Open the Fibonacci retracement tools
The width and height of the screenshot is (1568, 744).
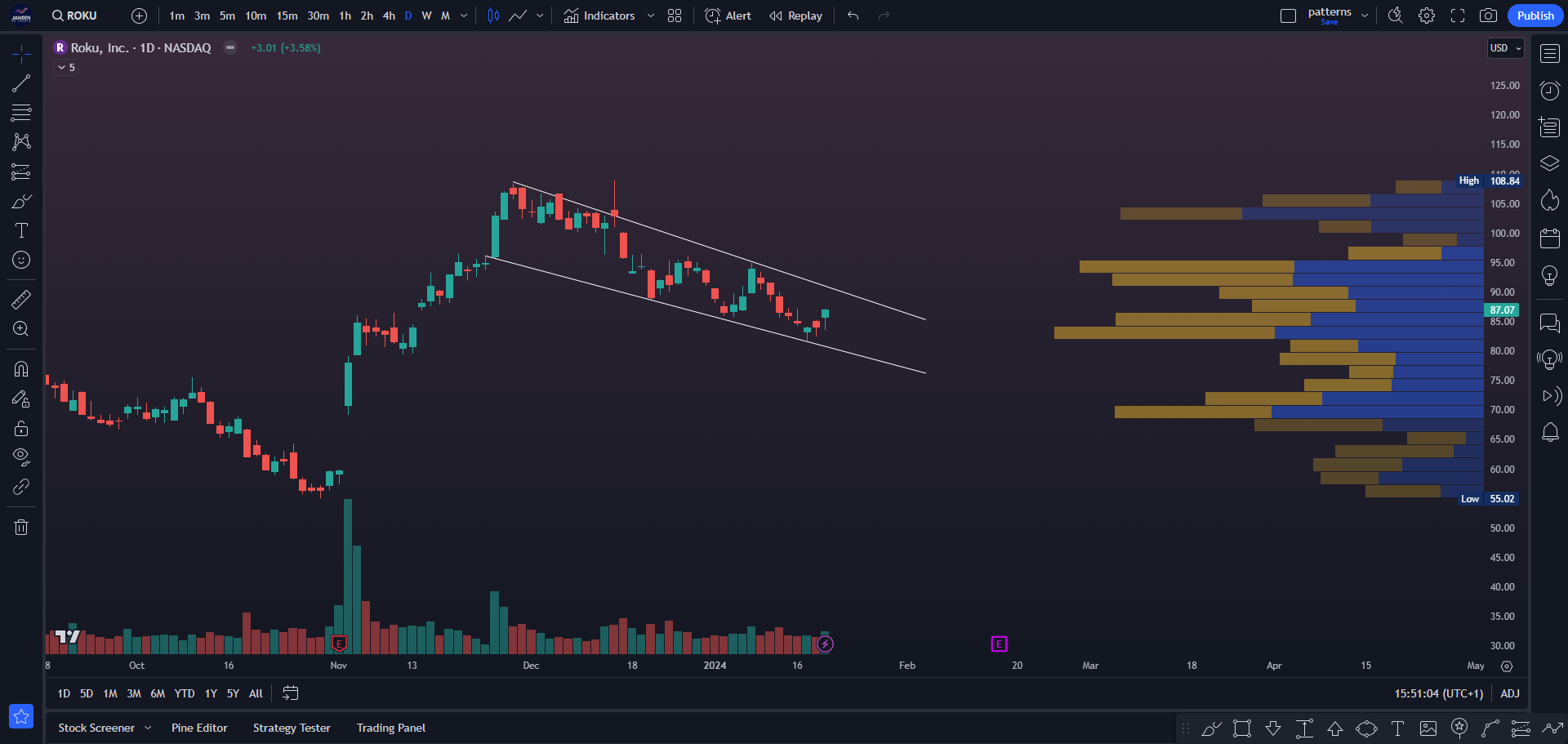pos(21,113)
